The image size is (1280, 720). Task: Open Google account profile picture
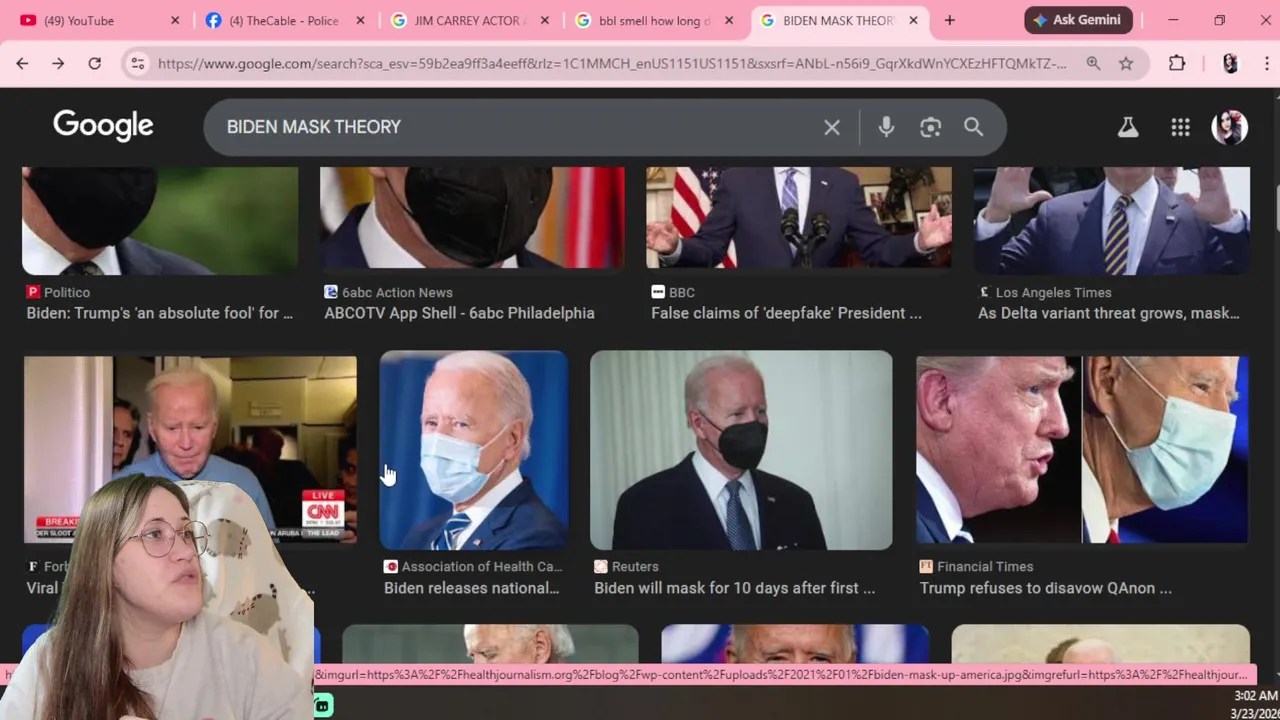[x=1230, y=127]
